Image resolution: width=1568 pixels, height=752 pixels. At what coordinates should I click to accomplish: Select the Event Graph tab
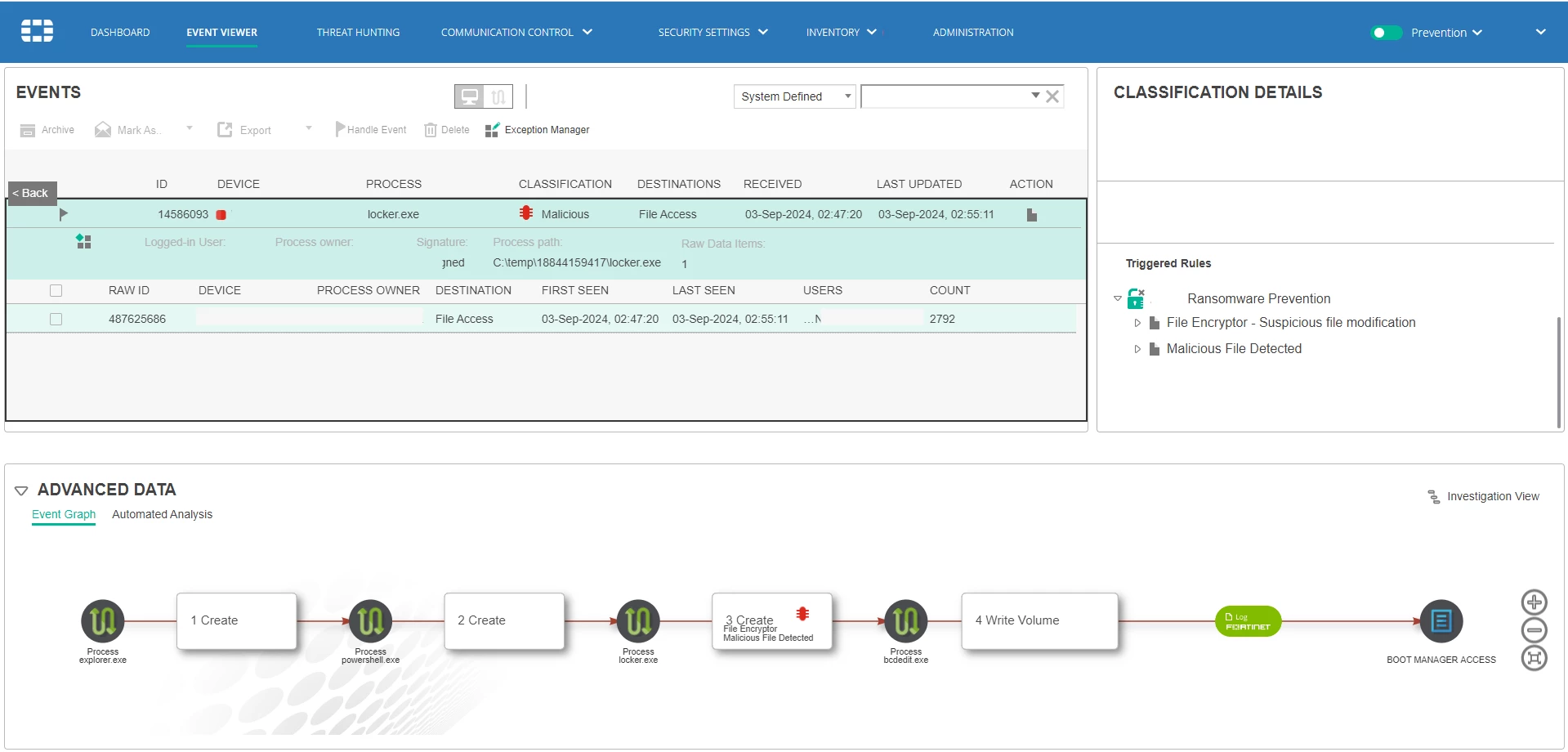[64, 514]
